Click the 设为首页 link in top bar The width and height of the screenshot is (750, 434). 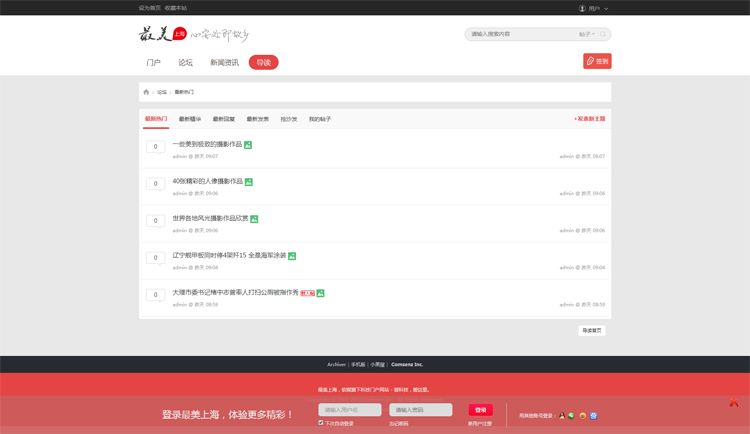(x=150, y=8)
